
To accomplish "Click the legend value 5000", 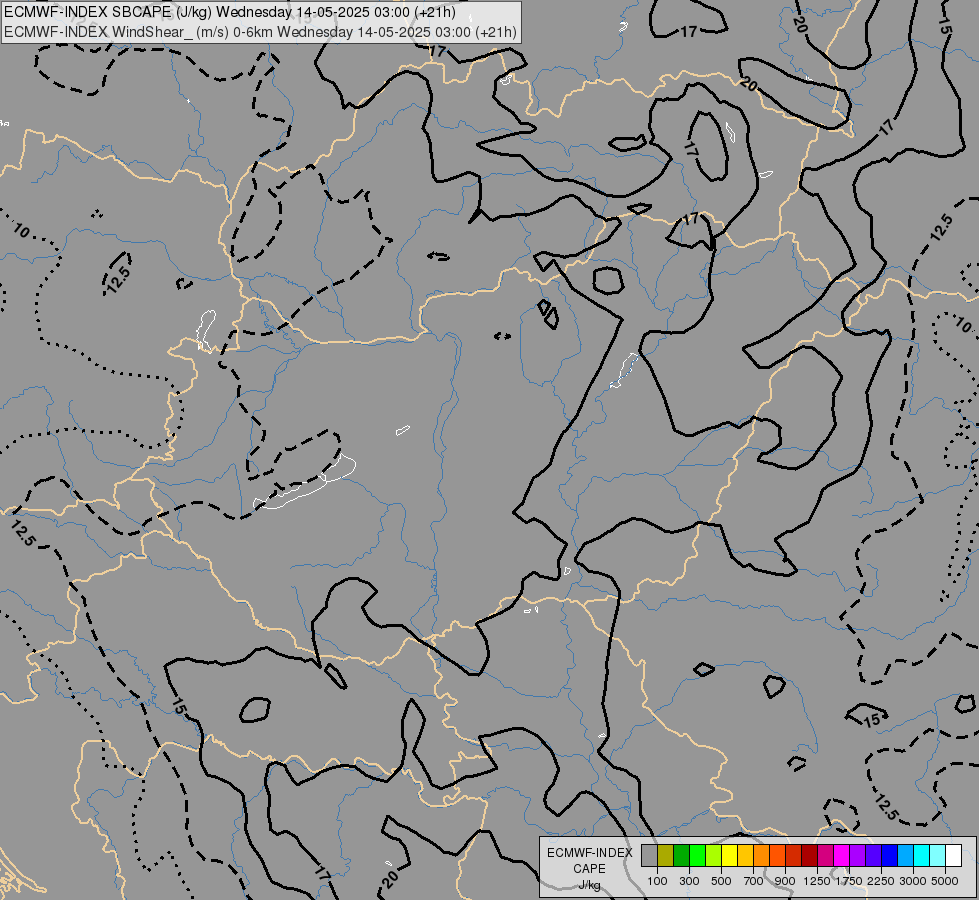I will 945,881.
